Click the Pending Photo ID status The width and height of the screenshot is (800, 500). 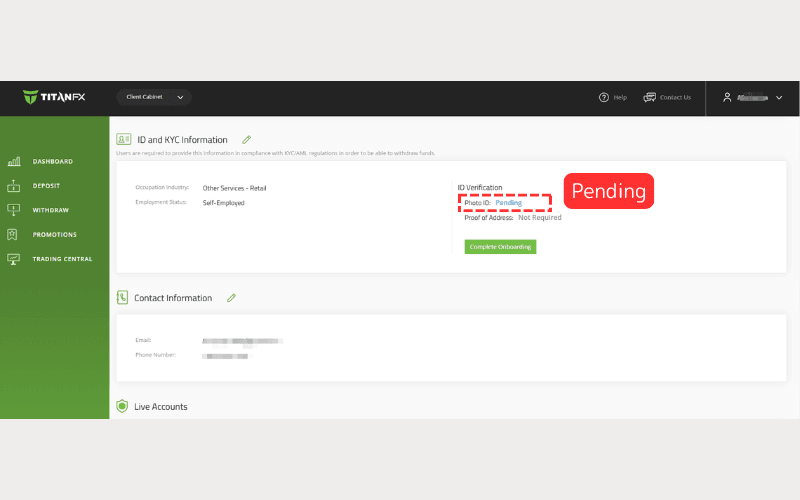tap(508, 203)
